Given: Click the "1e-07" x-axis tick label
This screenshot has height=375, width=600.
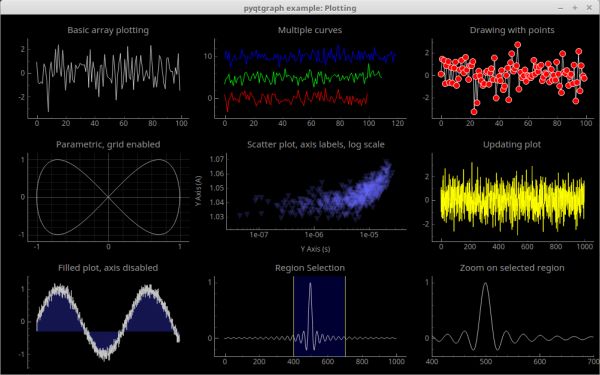Looking at the screenshot, I should point(259,235).
